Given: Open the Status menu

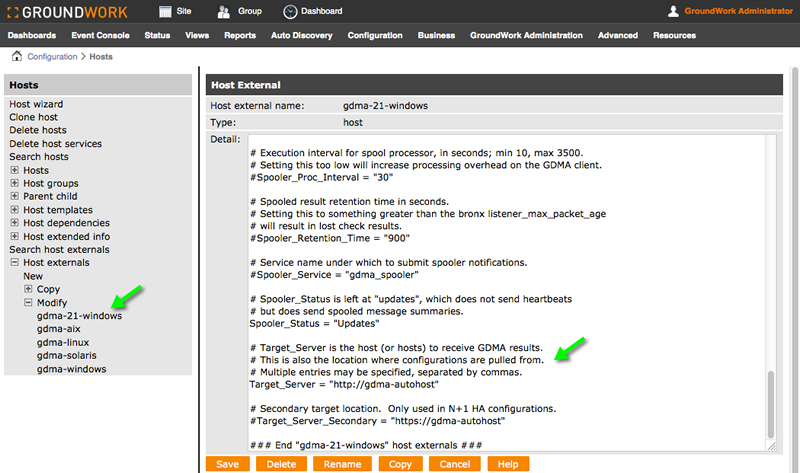Looking at the screenshot, I should tap(157, 35).
